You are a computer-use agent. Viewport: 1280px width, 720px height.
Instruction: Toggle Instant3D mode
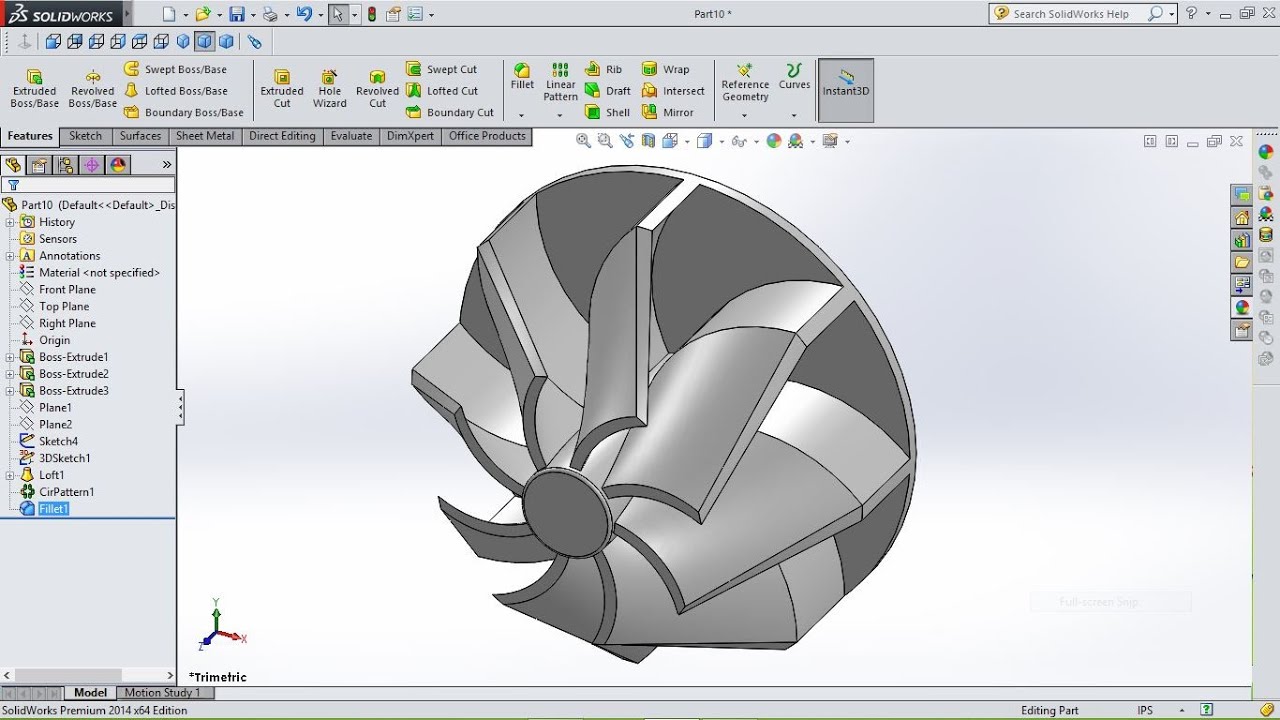846,90
